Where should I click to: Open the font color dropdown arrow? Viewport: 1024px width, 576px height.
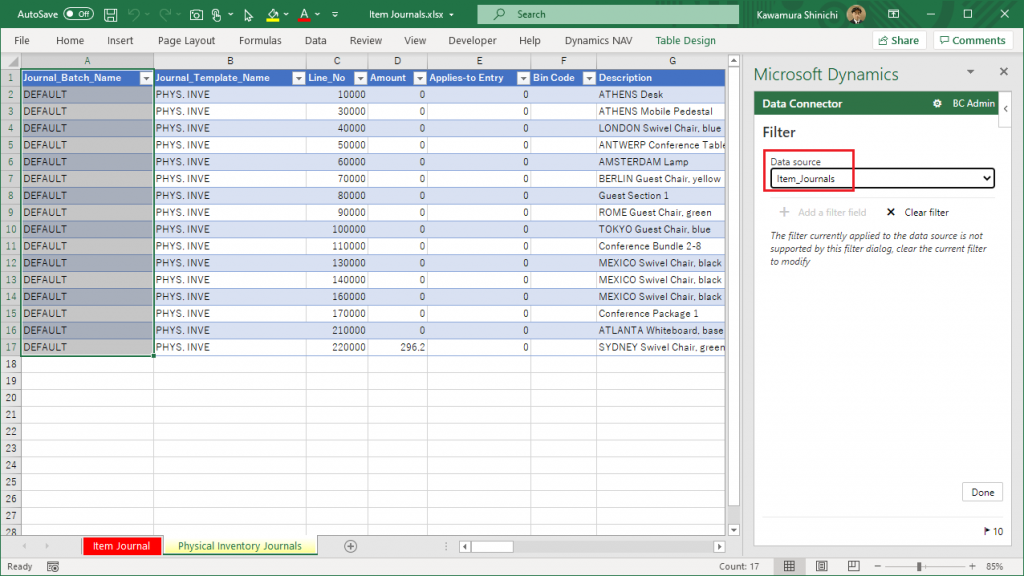click(317, 14)
